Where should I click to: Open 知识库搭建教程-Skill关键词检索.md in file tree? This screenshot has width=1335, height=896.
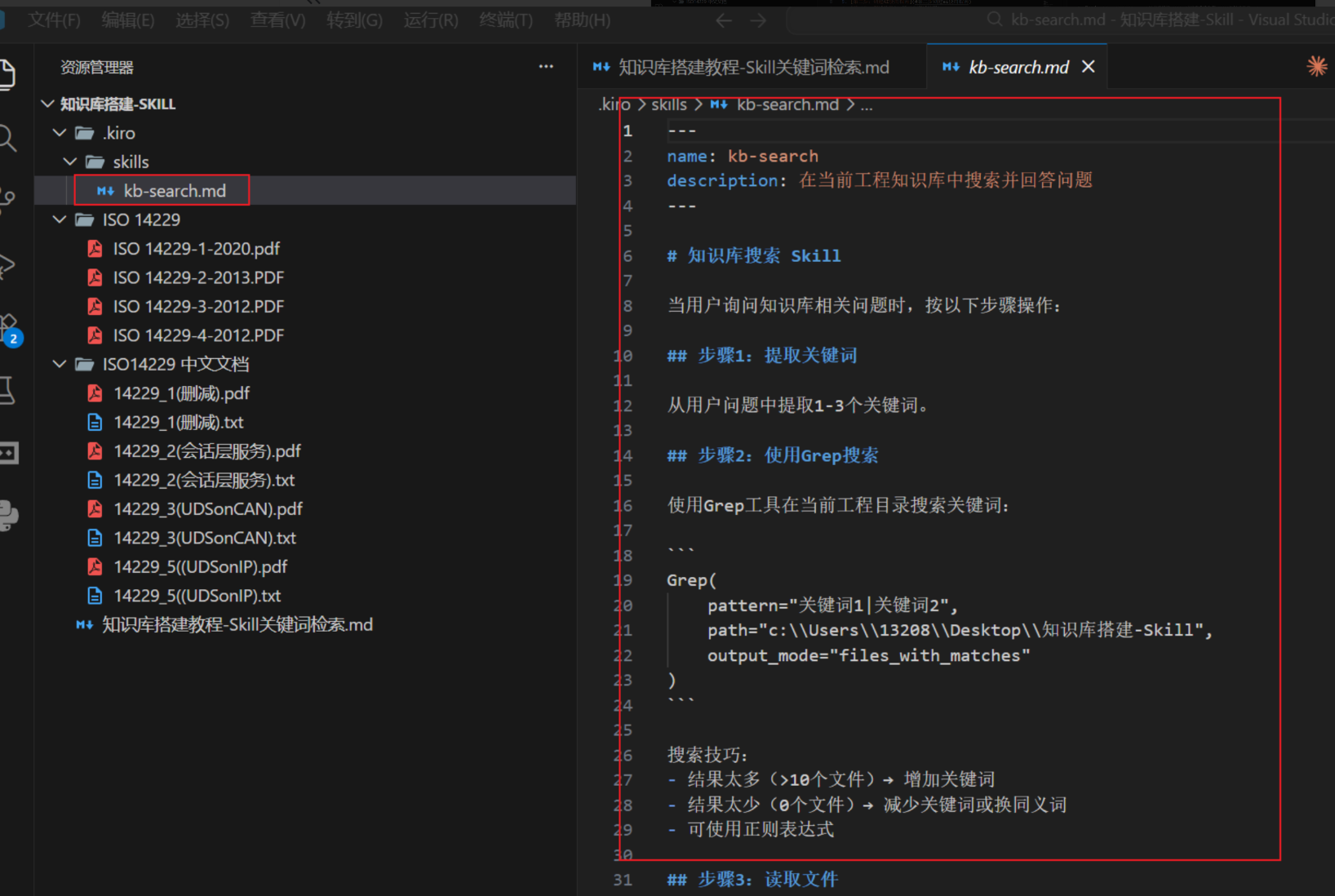pyautogui.click(x=237, y=625)
